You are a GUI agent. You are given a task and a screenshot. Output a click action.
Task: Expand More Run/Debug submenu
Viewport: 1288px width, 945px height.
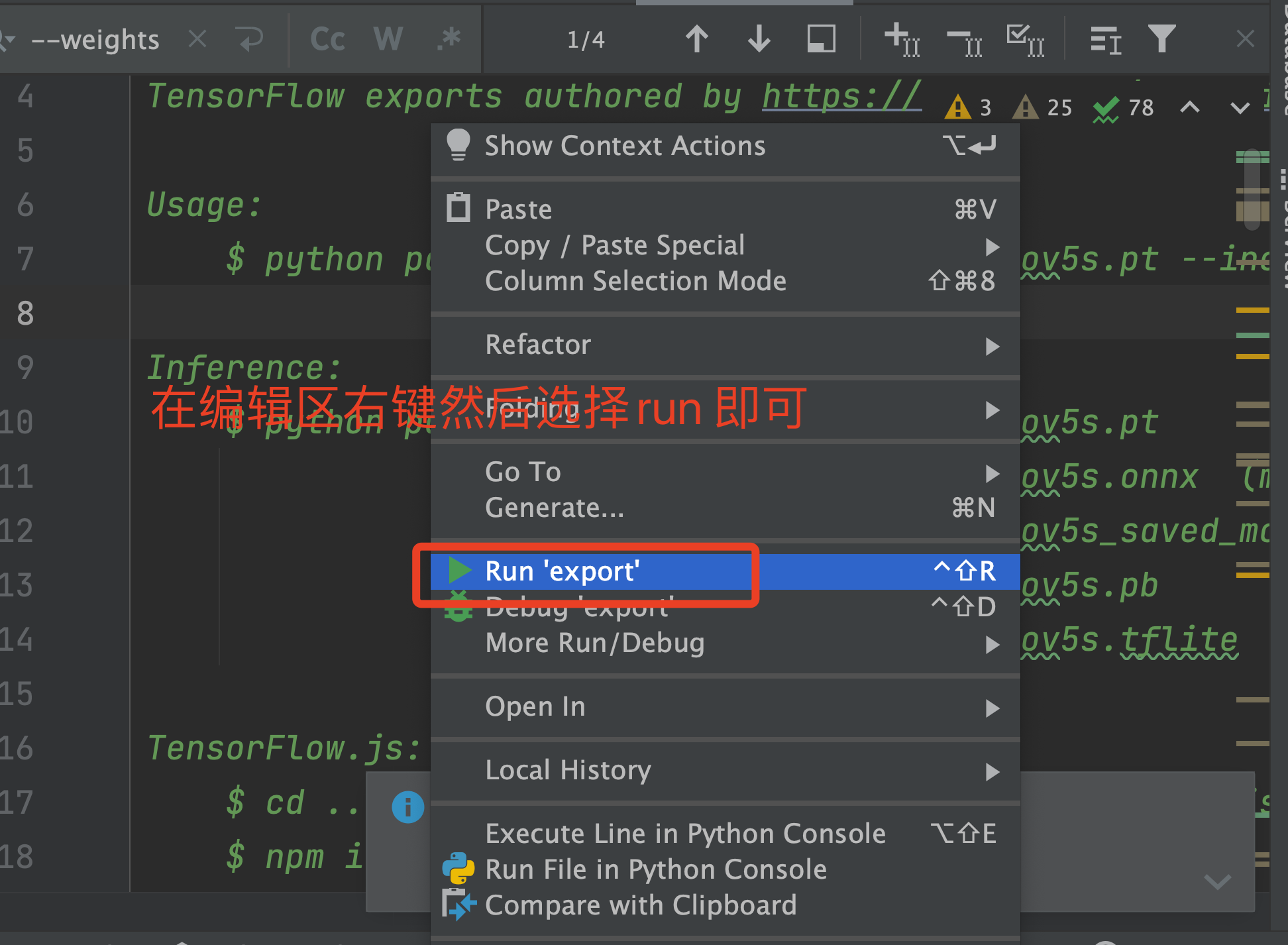[725, 643]
